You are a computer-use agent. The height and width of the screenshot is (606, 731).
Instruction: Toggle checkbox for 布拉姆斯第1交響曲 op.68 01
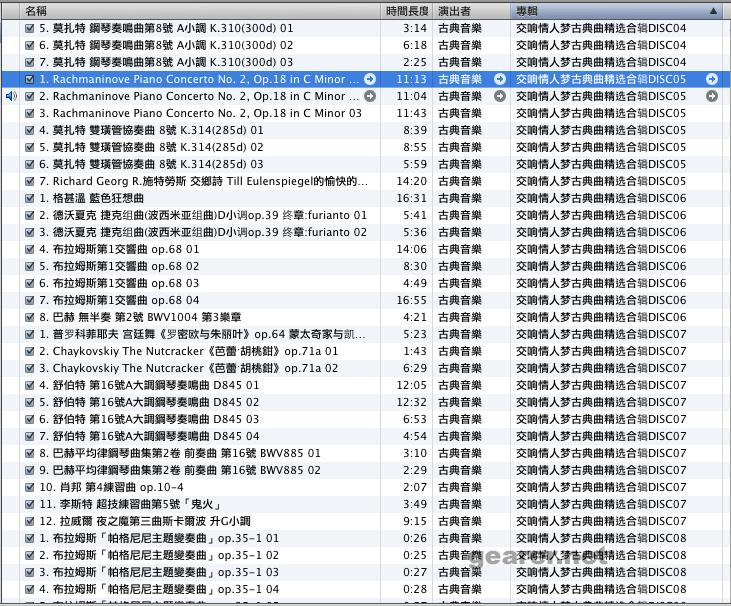(x=29, y=249)
